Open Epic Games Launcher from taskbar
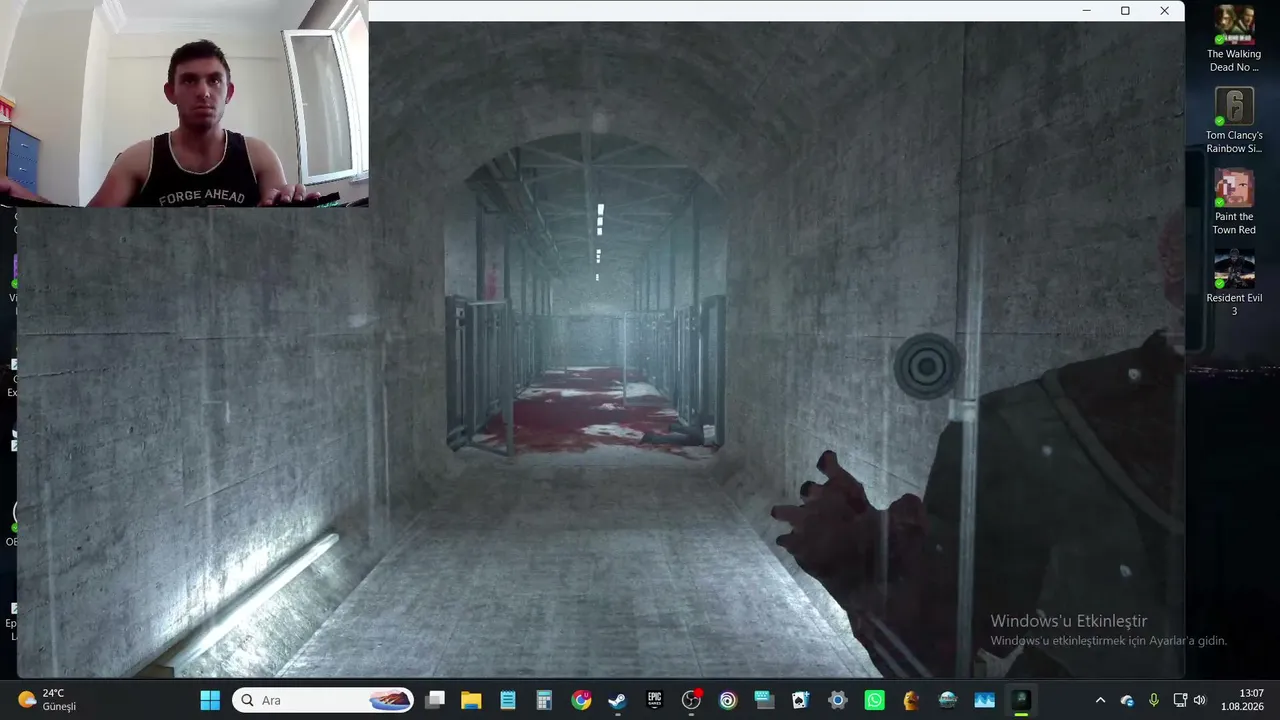 tap(654, 700)
